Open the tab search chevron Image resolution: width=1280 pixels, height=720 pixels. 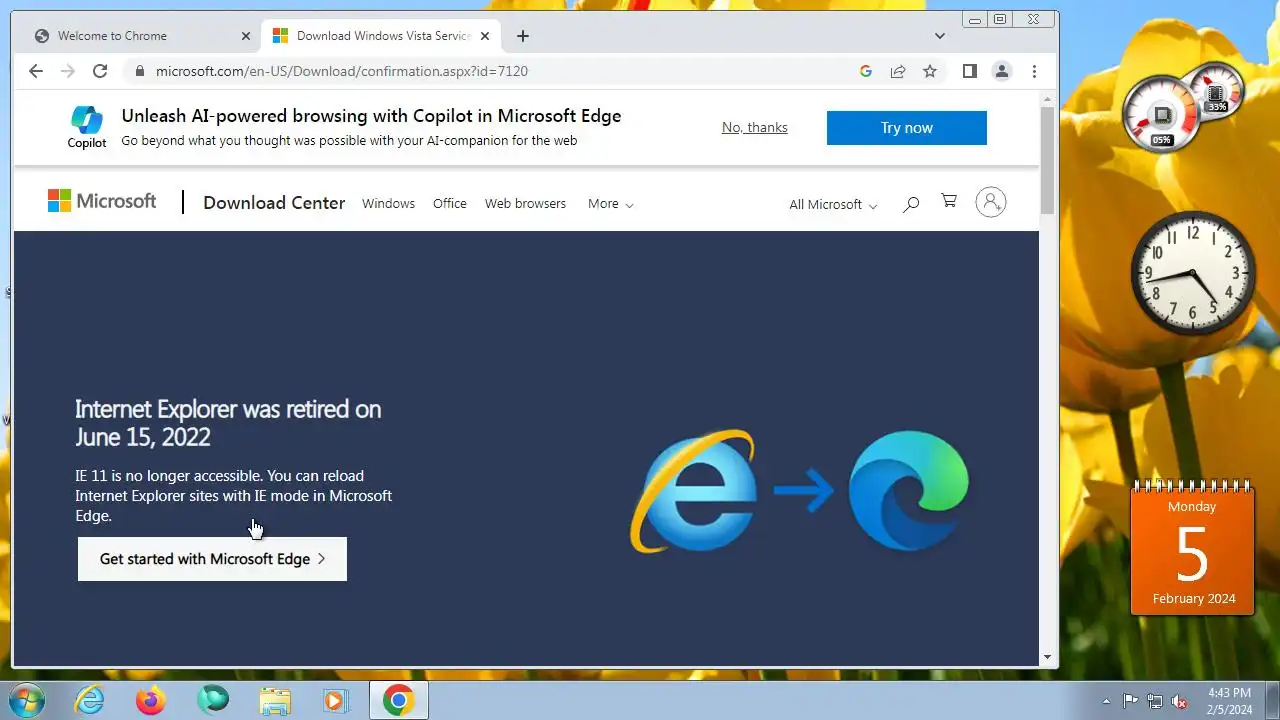(940, 36)
